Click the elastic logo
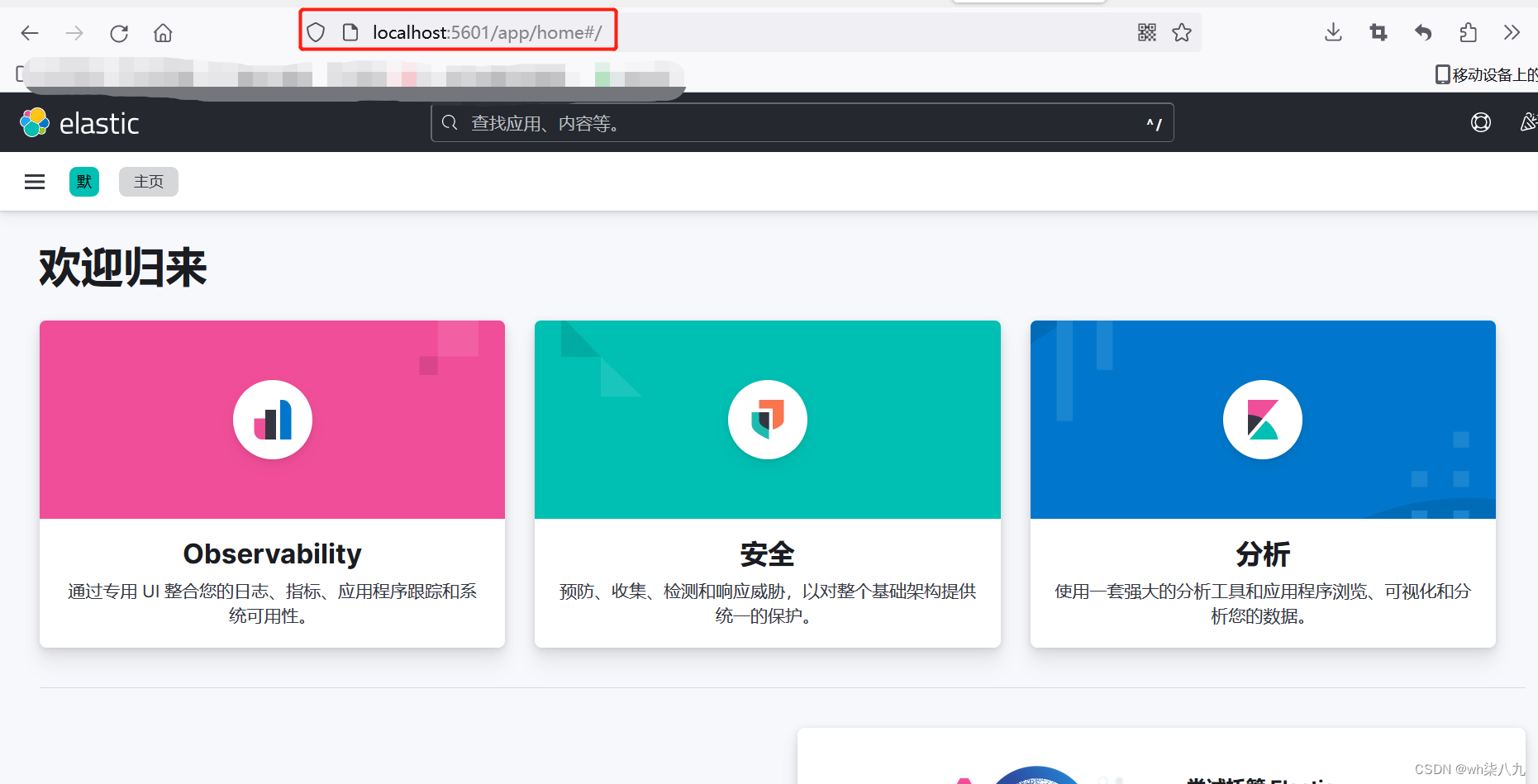Viewport: 1538px width, 784px height. coord(79,122)
